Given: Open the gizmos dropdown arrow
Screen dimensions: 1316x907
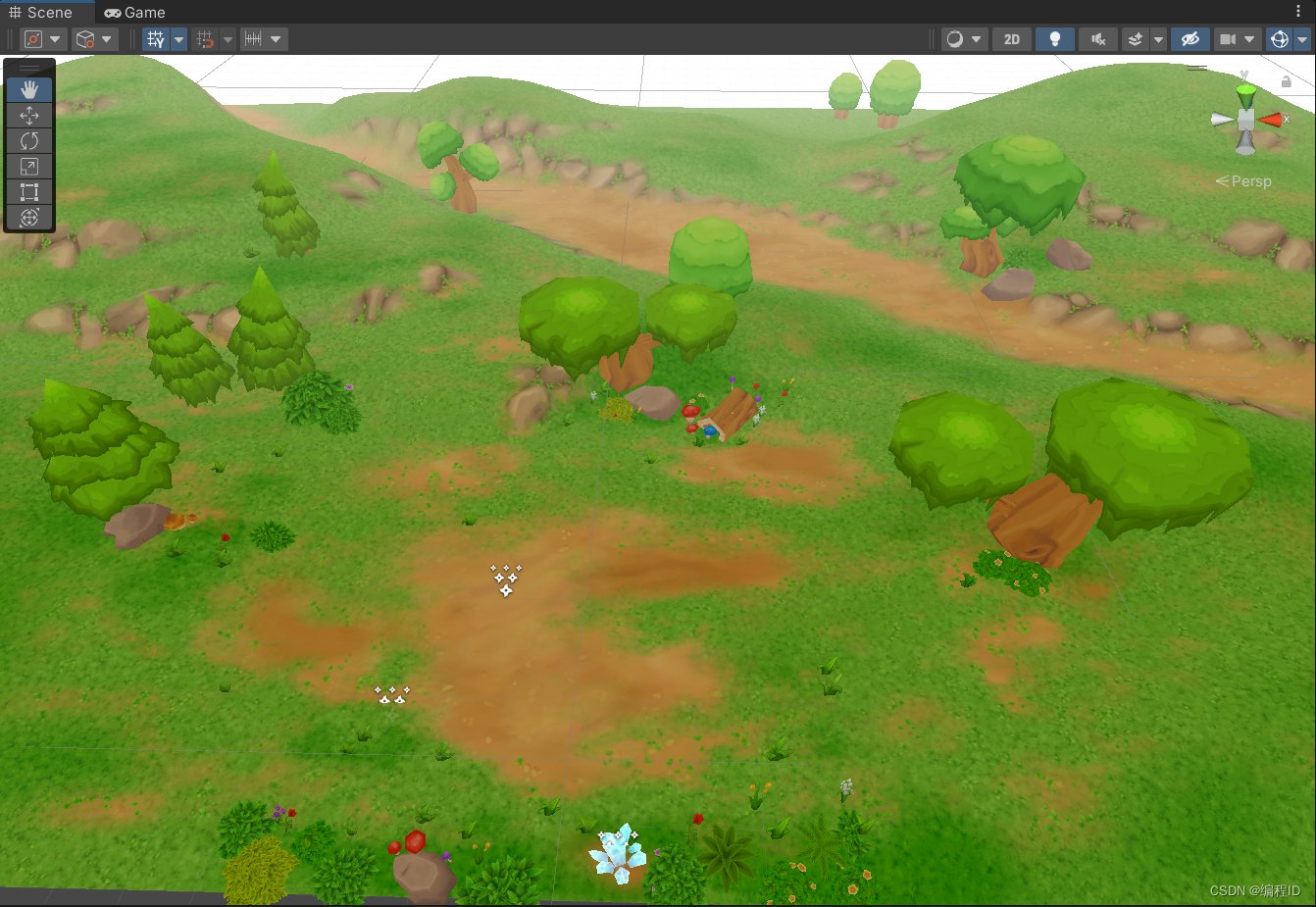Looking at the screenshot, I should (1302, 39).
